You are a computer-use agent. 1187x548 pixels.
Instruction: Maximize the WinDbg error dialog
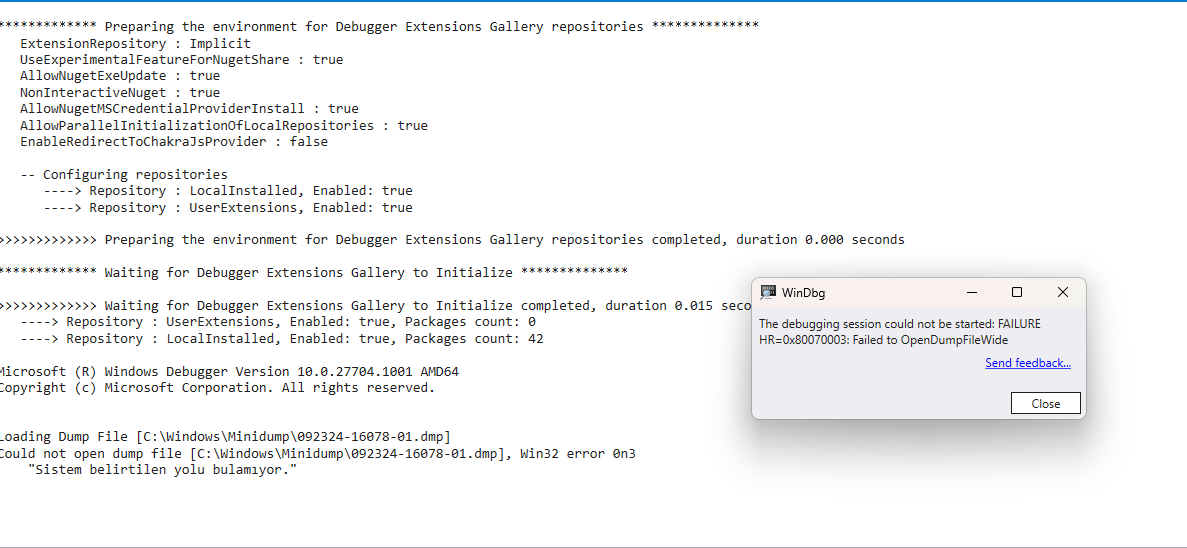(1017, 292)
